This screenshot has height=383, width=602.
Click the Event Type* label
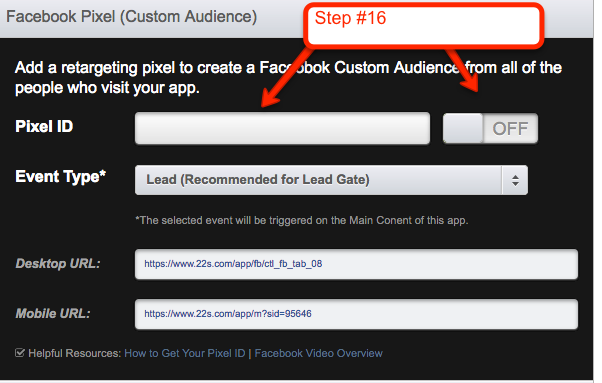(60, 177)
